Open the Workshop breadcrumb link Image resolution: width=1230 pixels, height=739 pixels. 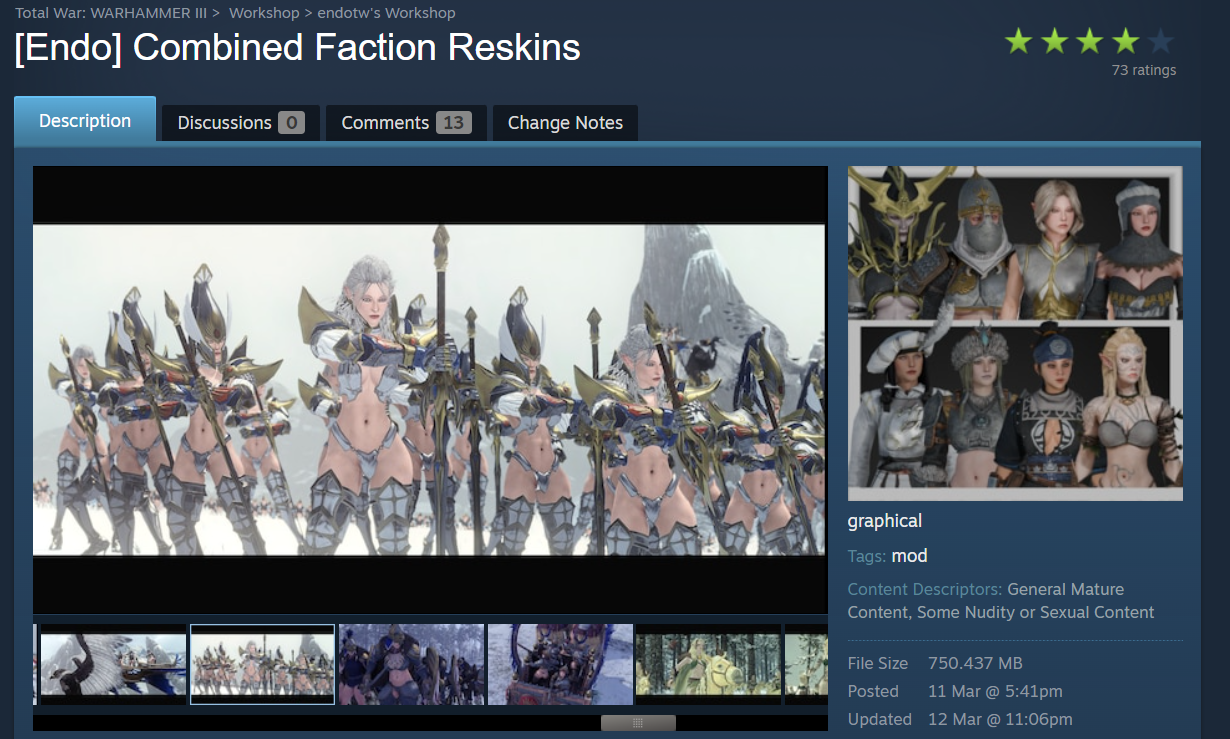[x=264, y=13]
